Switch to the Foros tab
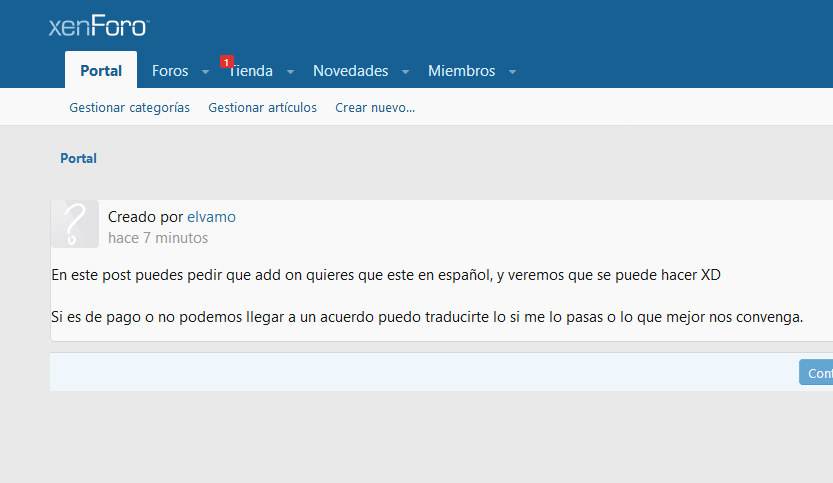This screenshot has height=483, width=833. coord(170,71)
